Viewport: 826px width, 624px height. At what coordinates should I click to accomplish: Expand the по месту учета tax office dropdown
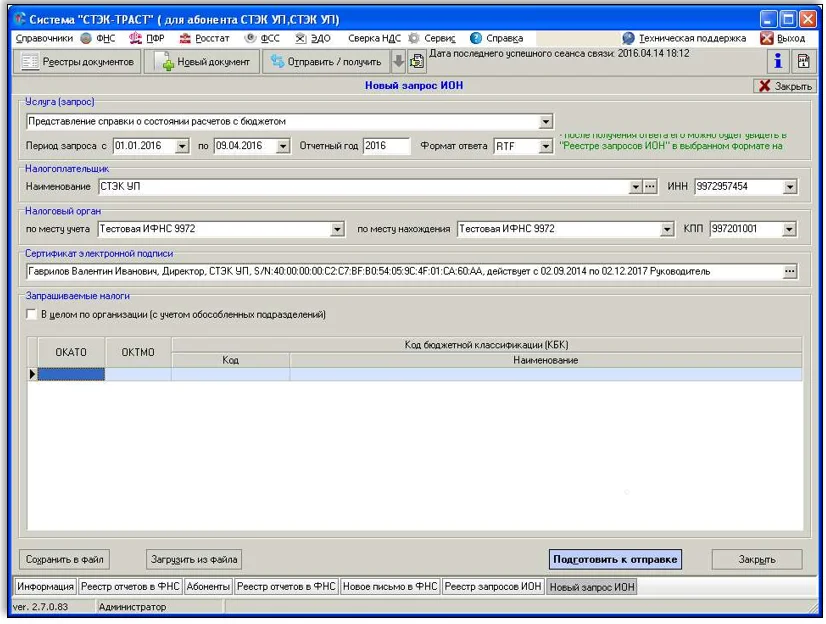tap(337, 230)
